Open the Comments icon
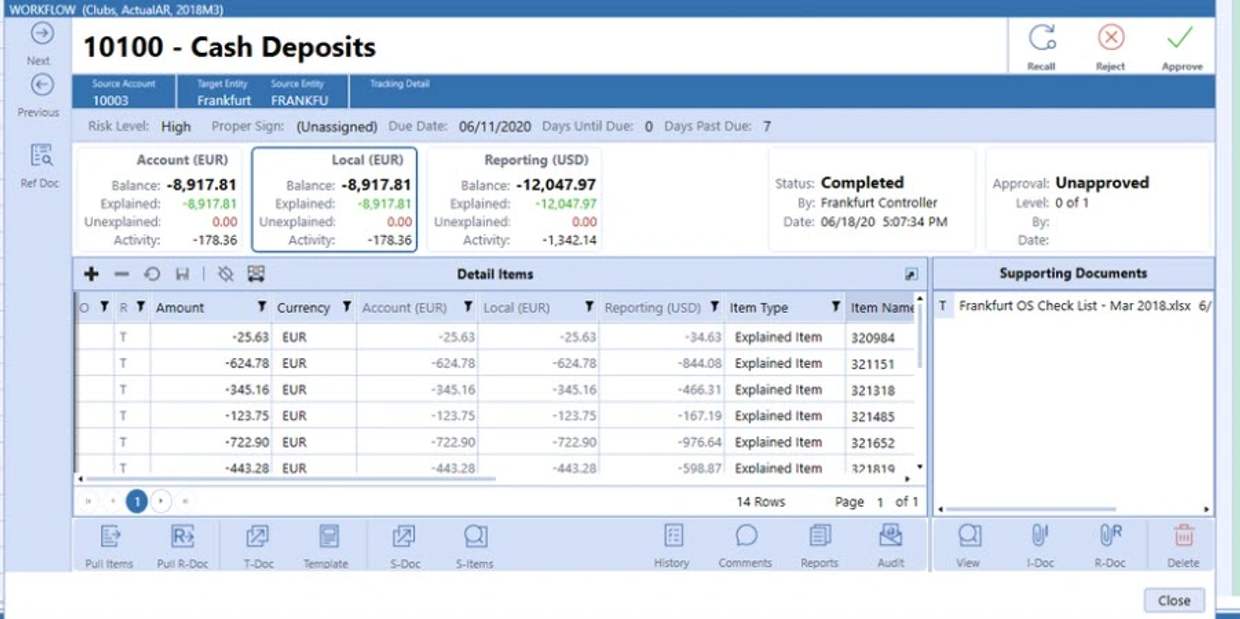 pyautogui.click(x=746, y=537)
